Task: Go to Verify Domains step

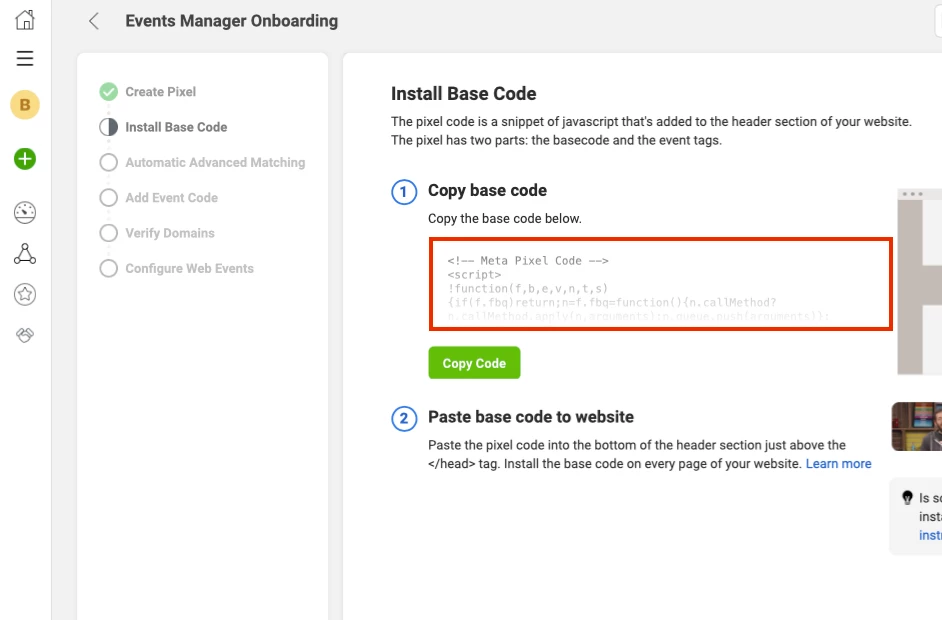Action: (169, 233)
